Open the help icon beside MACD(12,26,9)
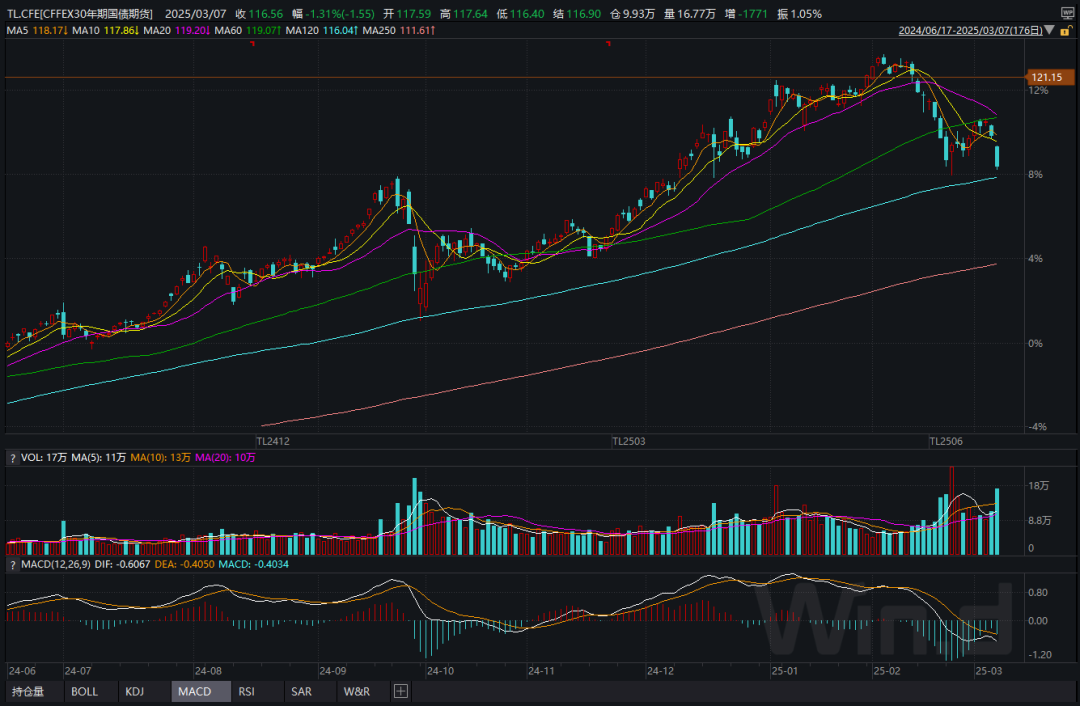Image resolution: width=1080 pixels, height=706 pixels. [x=12, y=565]
